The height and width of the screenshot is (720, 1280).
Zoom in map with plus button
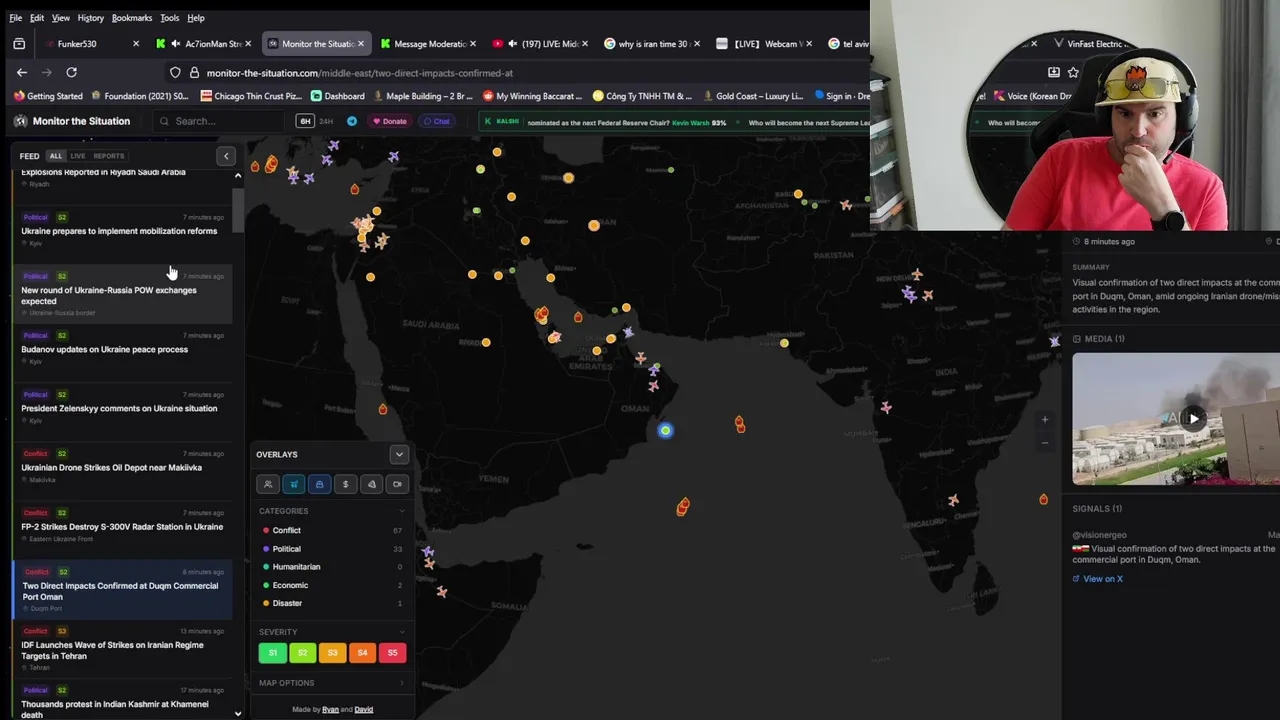(x=1045, y=420)
